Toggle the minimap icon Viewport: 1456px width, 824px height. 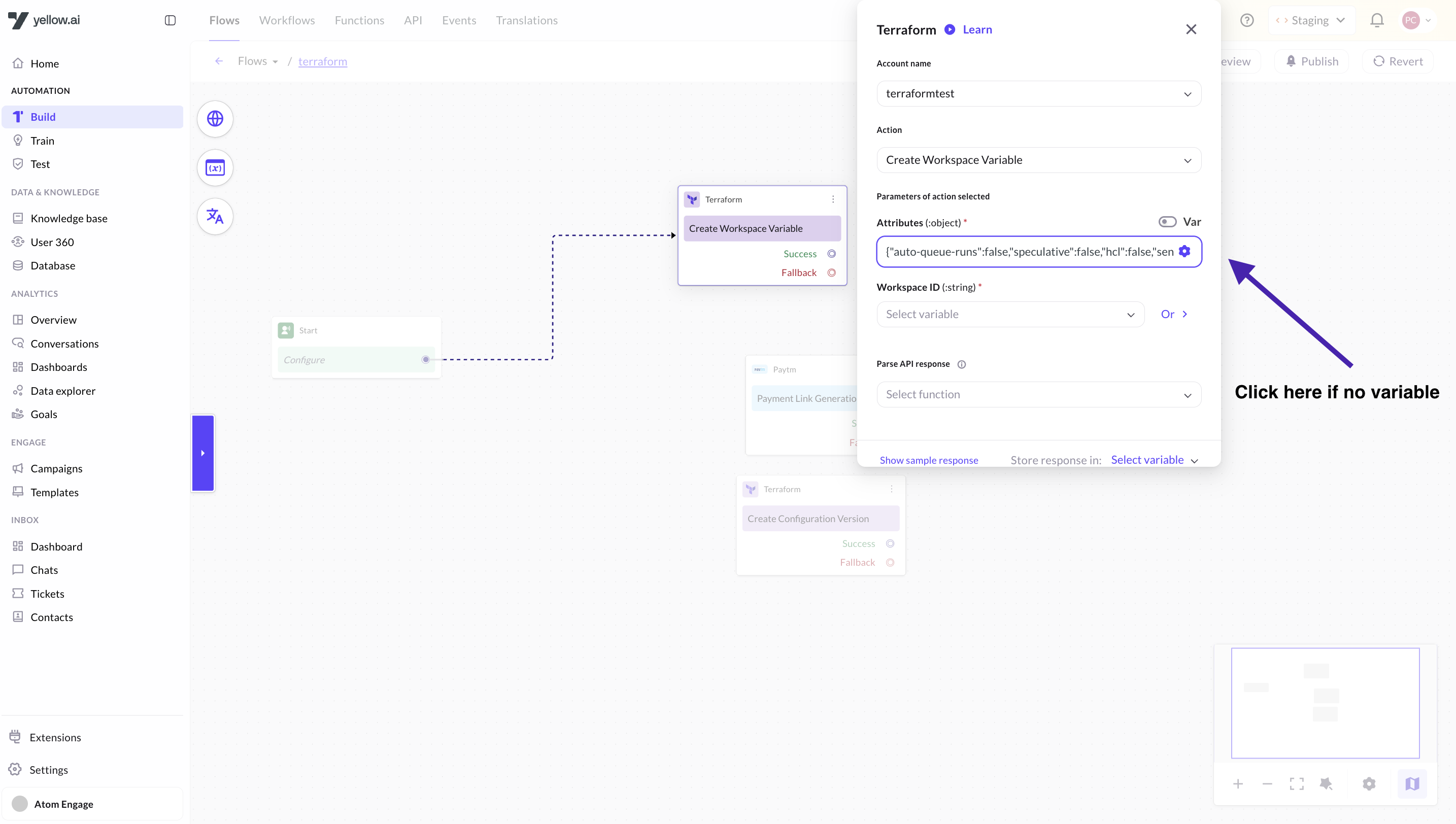[x=1412, y=784]
